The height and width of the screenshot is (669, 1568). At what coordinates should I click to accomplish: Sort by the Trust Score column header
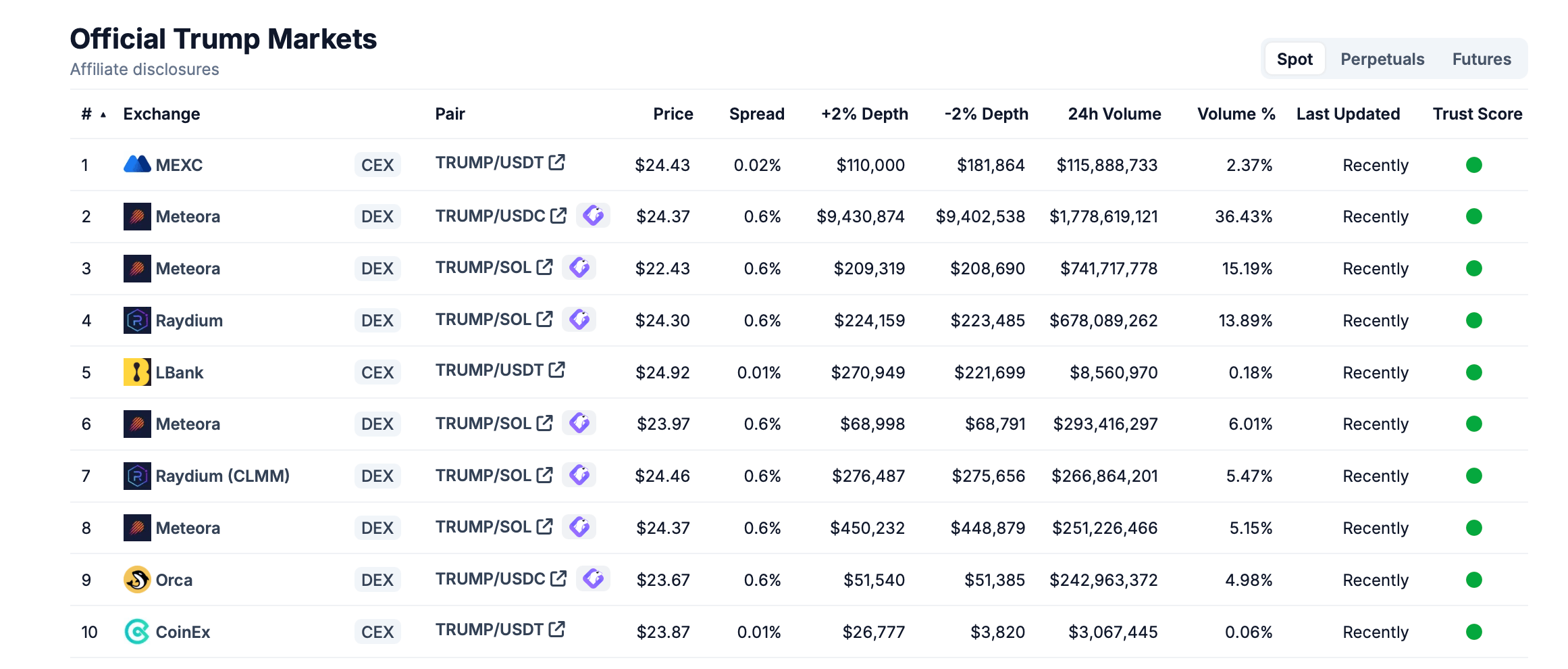1478,114
